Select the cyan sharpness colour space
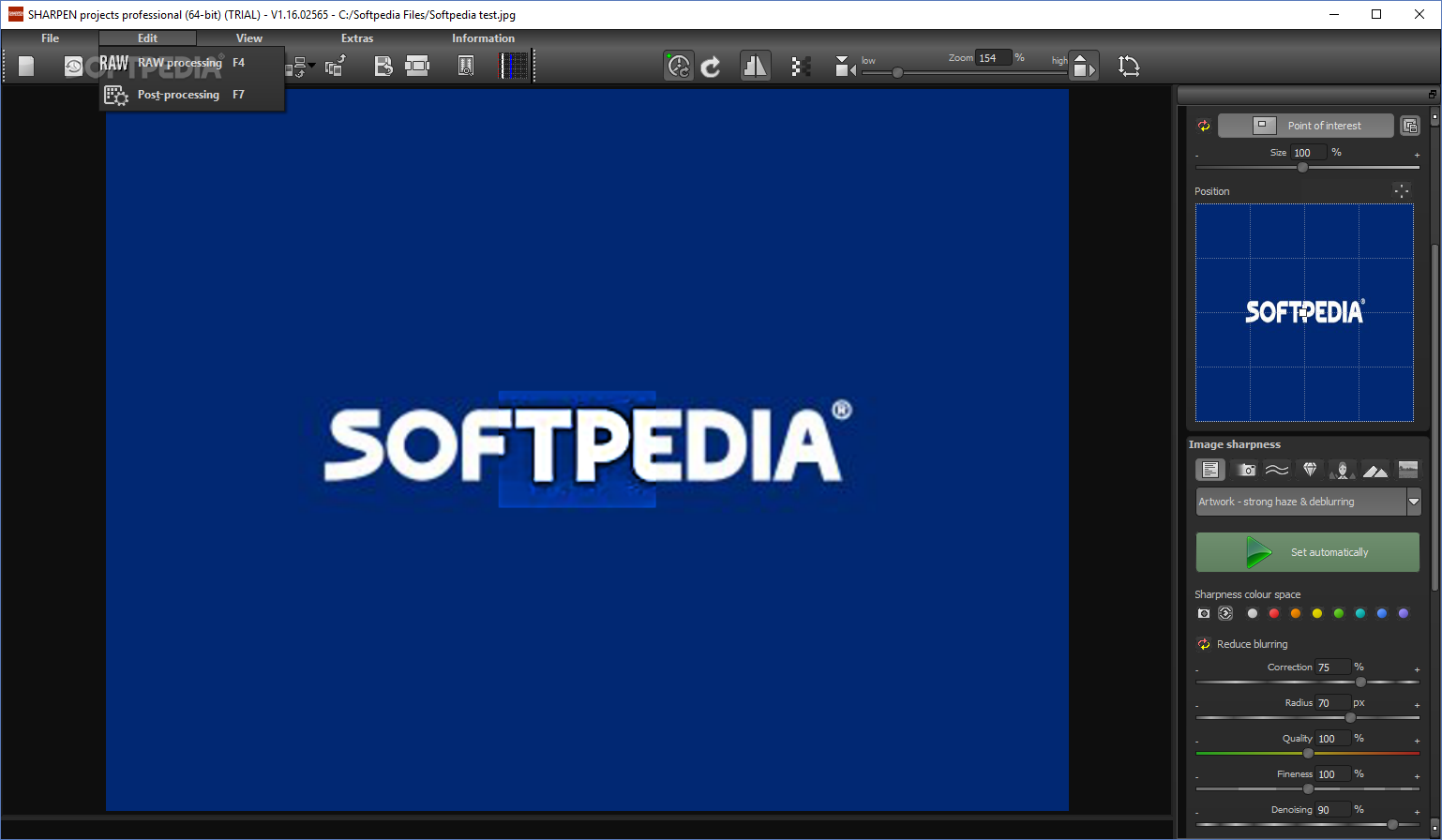1442x840 pixels. 1360,613
